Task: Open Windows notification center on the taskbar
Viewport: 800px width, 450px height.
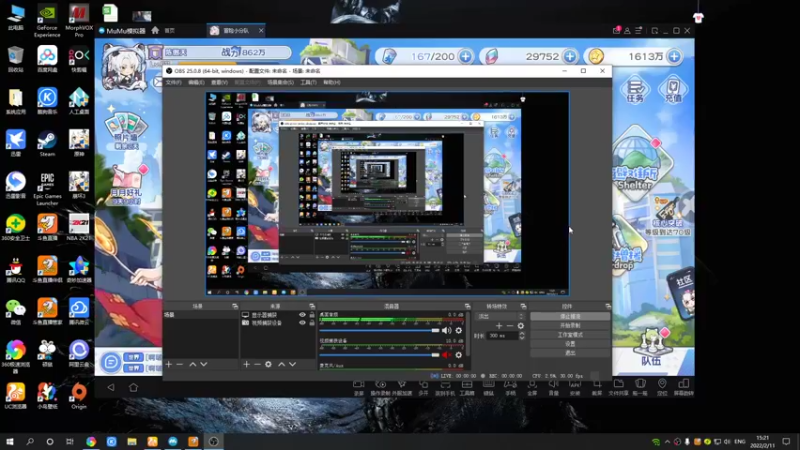Action: (x=786, y=441)
